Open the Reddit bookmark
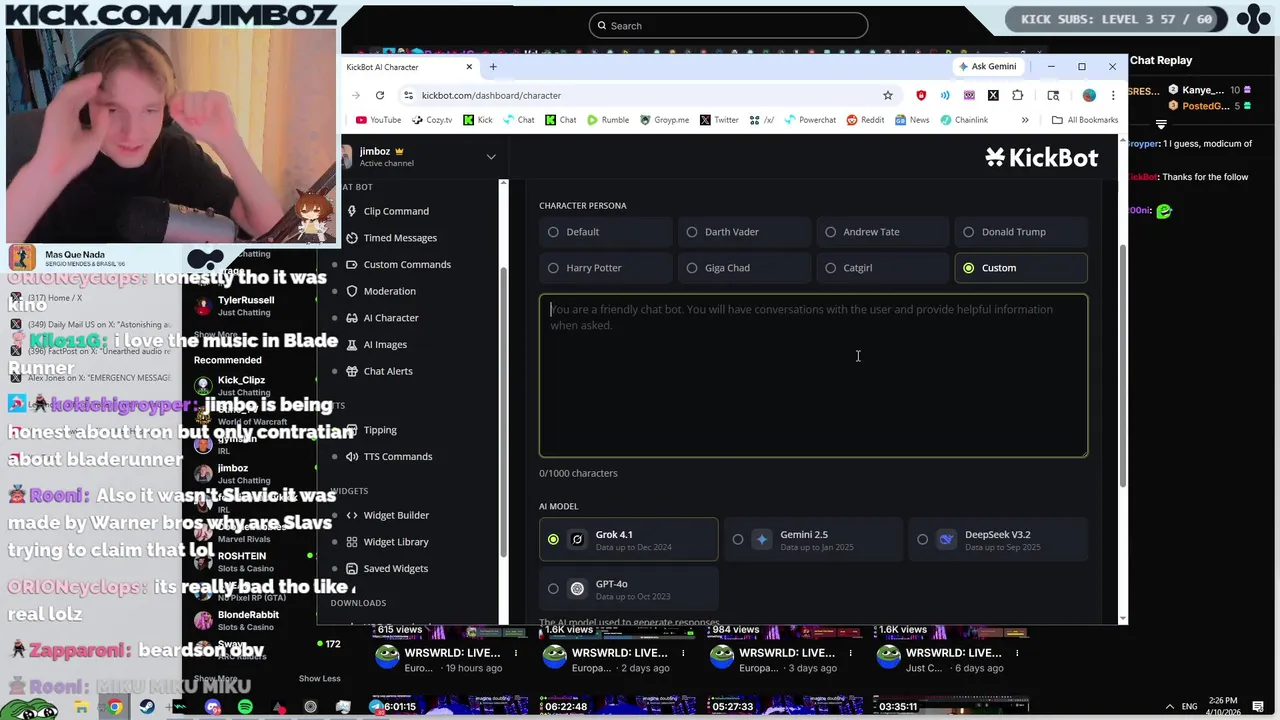This screenshot has height=720, width=1280. click(x=865, y=120)
